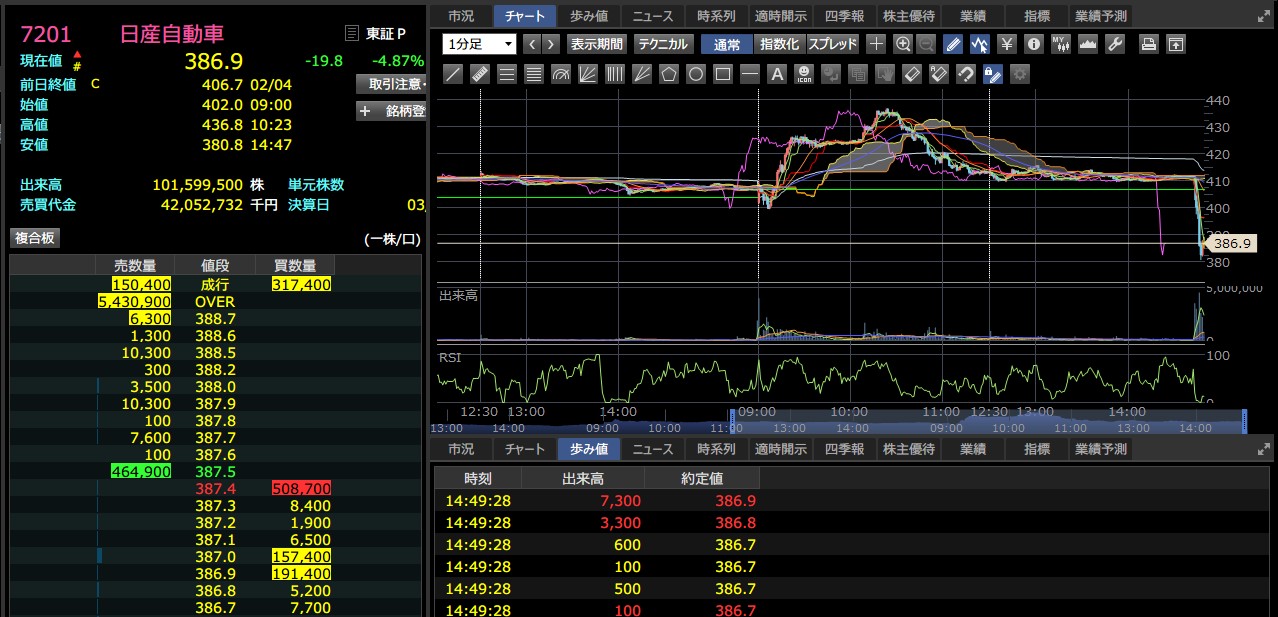Viewport: 1278px width, 617px height.
Task: Switch to lower 業績予測 tab
Action: pyautogui.click(x=1100, y=449)
